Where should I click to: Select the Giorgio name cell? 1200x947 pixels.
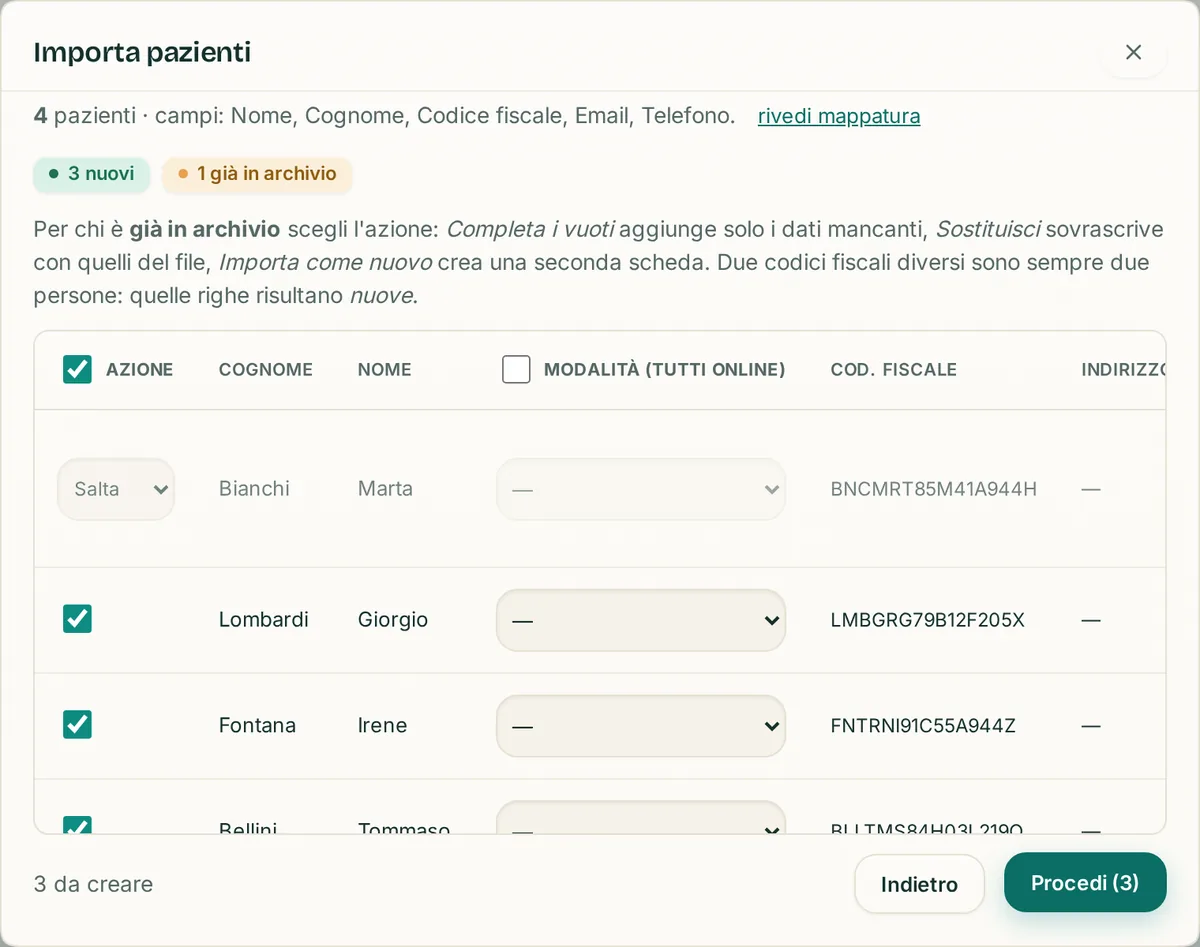click(393, 620)
